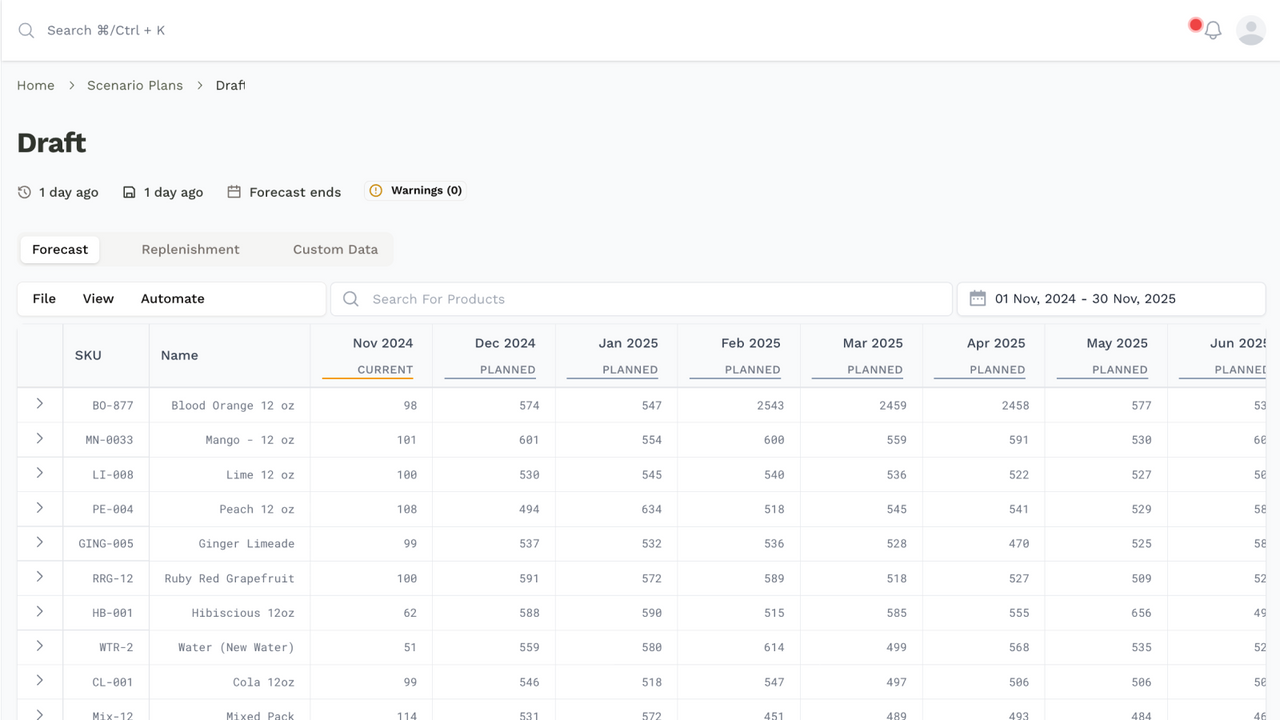Focus the Search For Products field
This screenshot has width=1280, height=720.
641,299
